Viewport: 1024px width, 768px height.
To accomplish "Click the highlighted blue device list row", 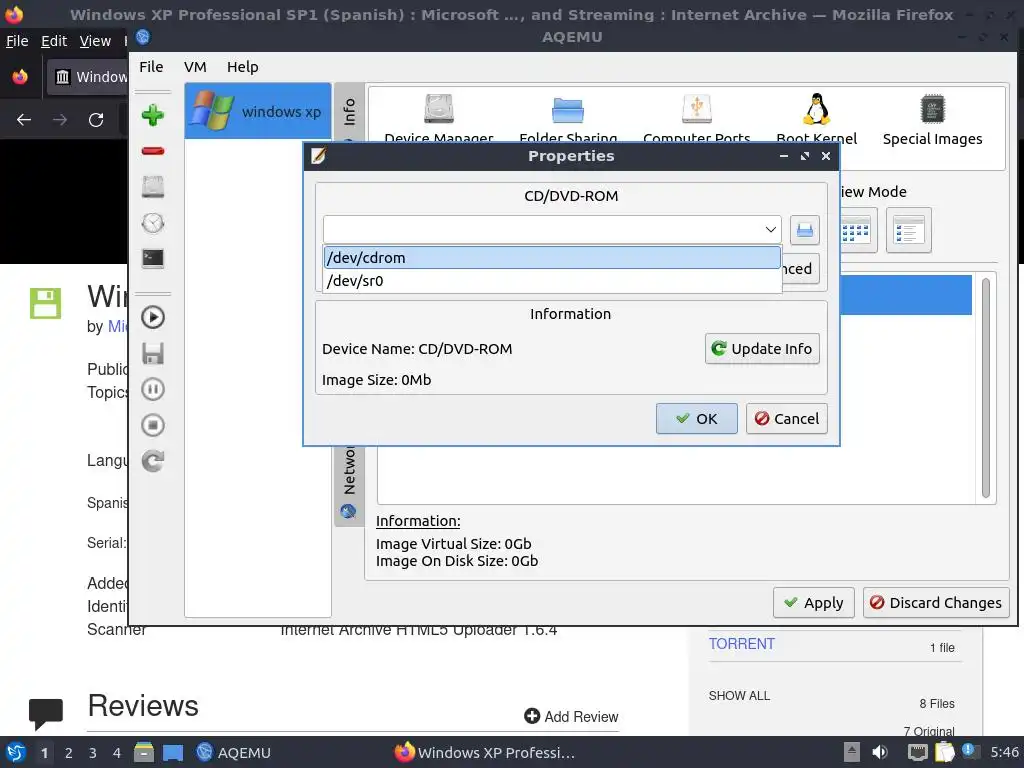I will pos(905,295).
